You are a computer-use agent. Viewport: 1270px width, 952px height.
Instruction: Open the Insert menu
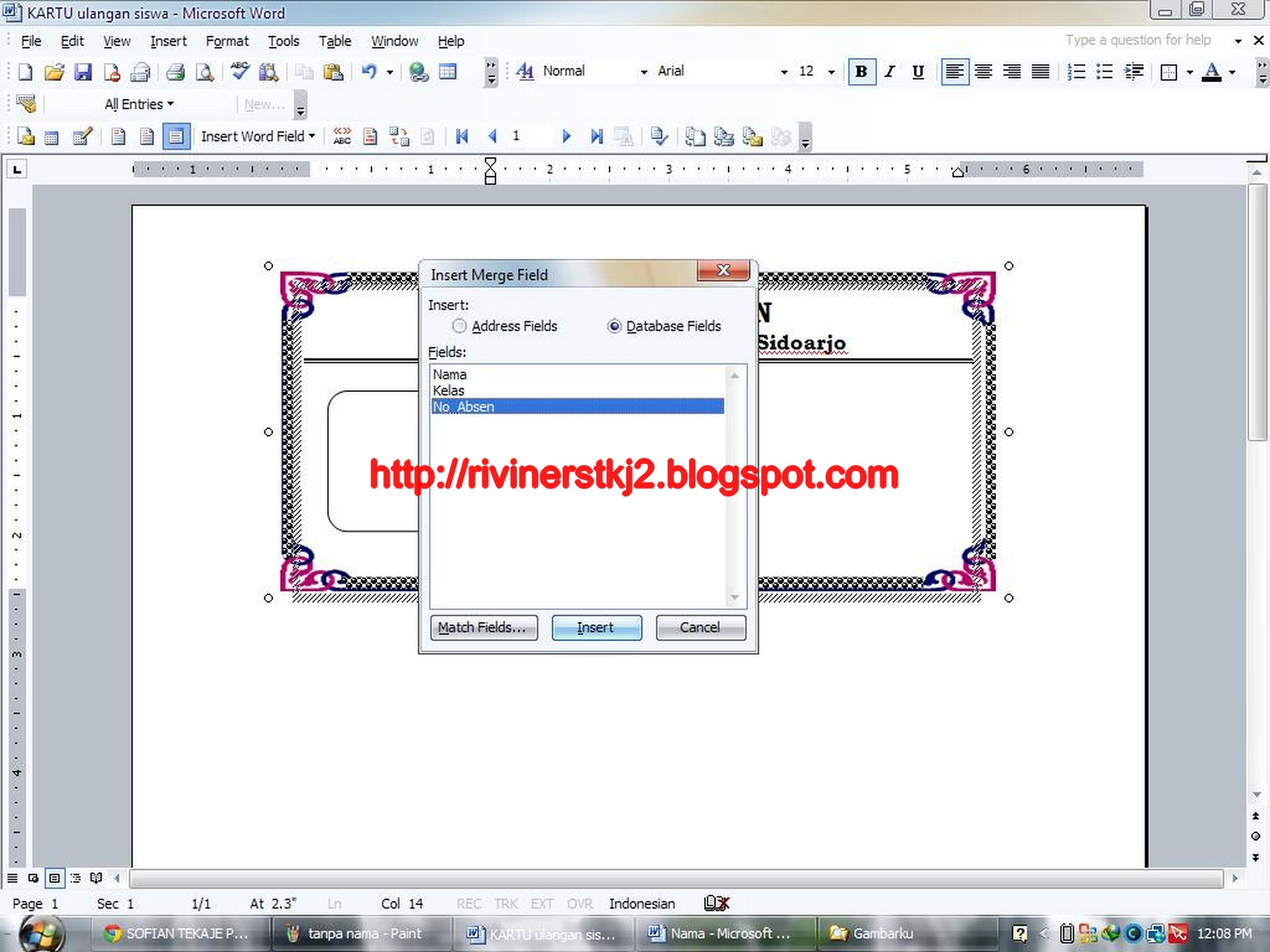[x=168, y=41]
